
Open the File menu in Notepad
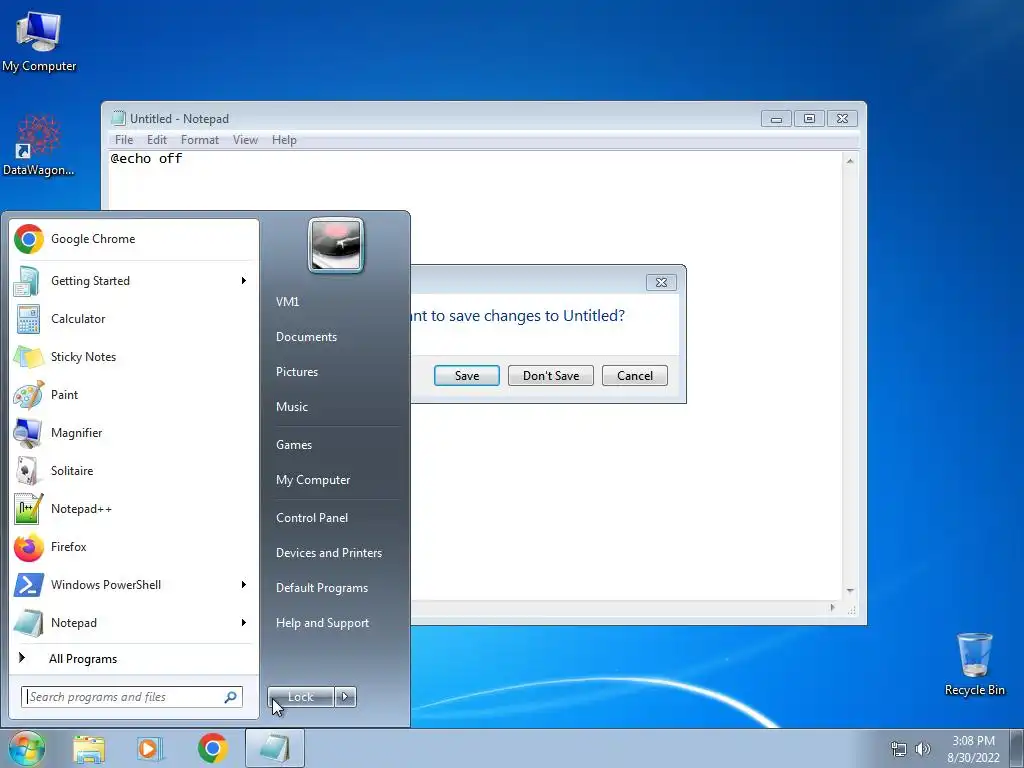click(123, 140)
